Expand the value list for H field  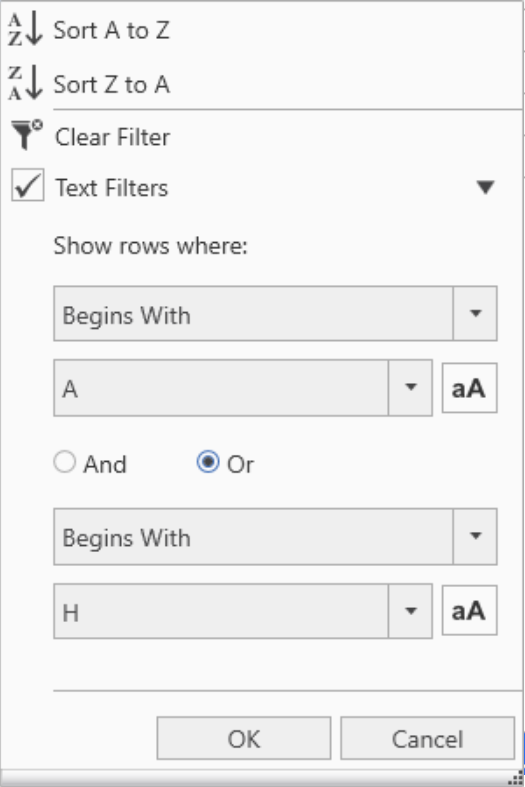411,611
